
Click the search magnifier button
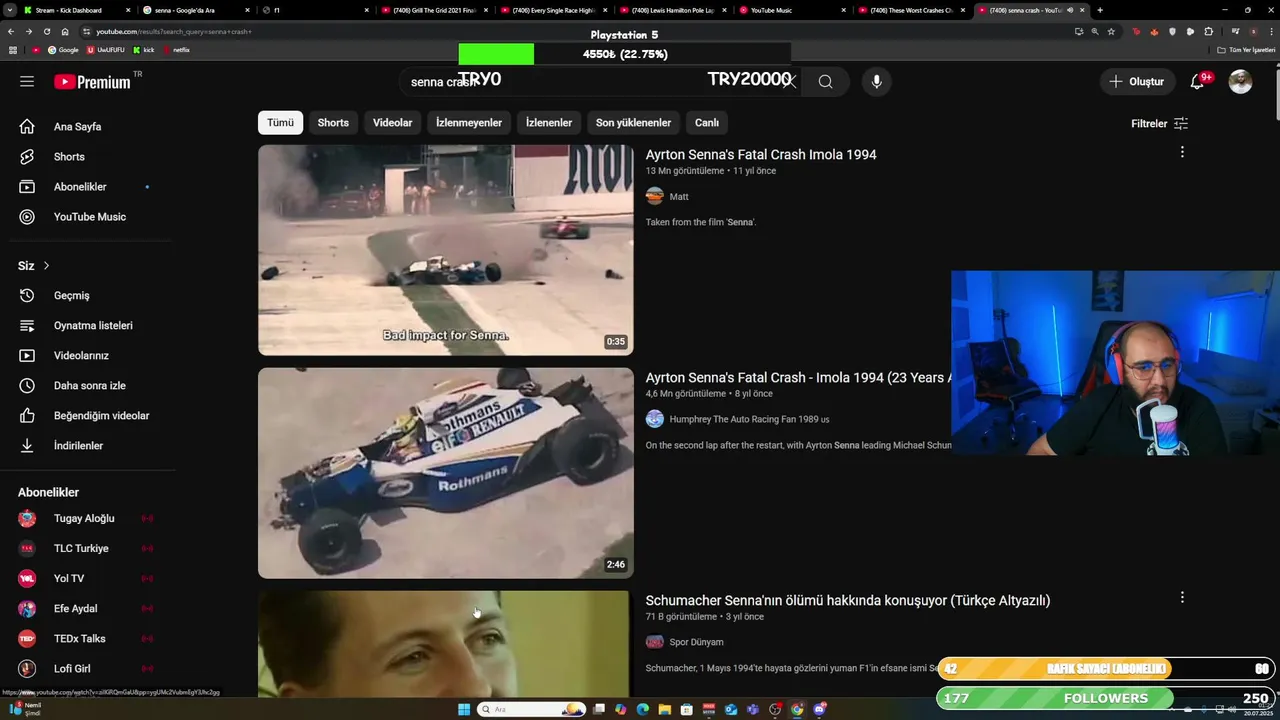coord(825,82)
